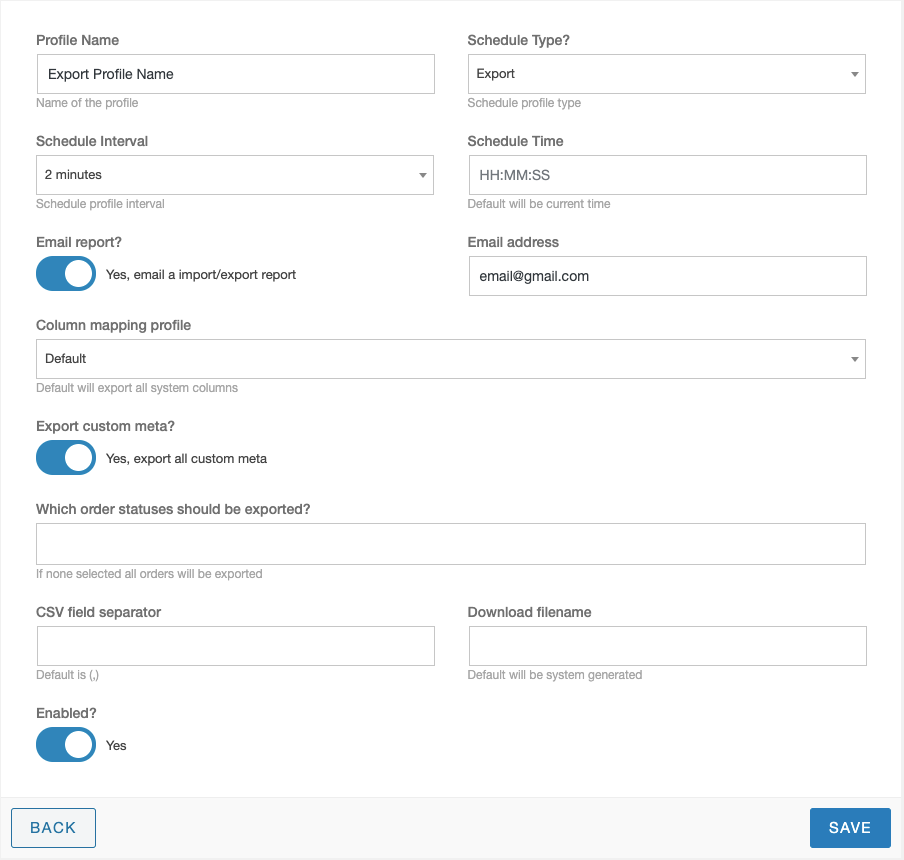Click the Email address input field
Screen dimensions: 904x860
pos(668,276)
